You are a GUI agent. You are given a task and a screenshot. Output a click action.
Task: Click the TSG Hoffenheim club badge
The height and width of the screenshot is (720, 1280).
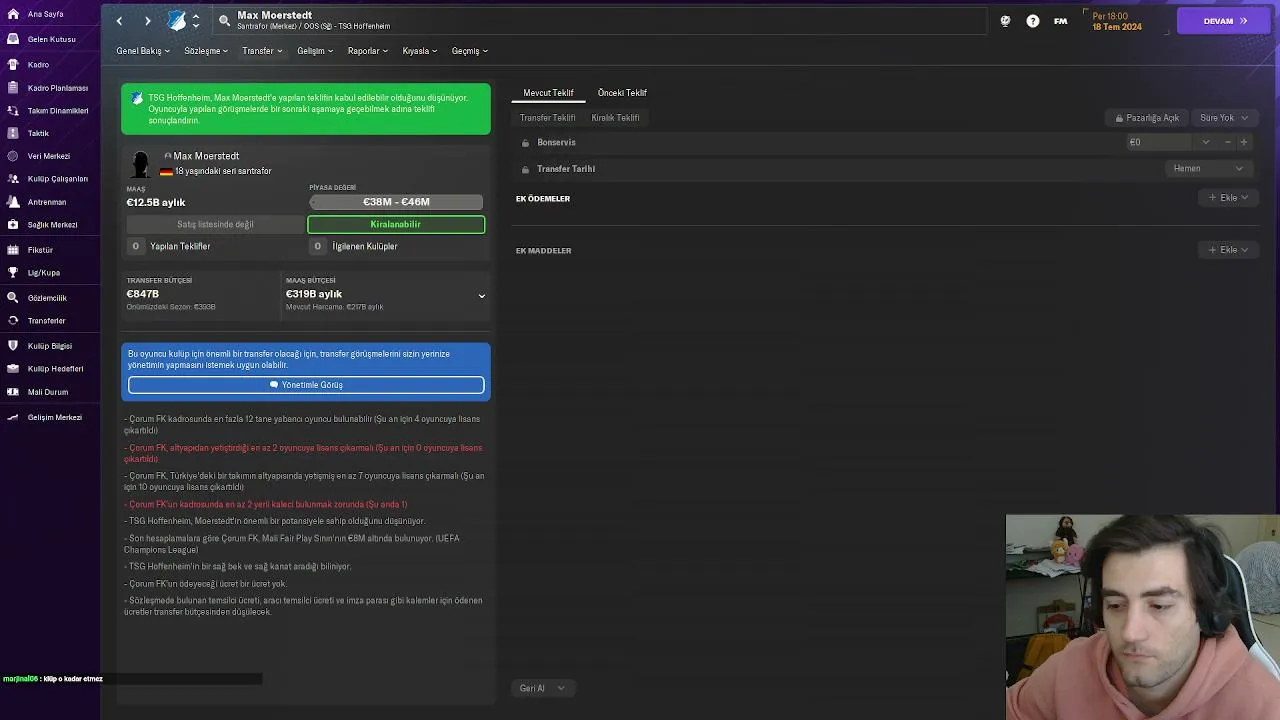click(177, 21)
